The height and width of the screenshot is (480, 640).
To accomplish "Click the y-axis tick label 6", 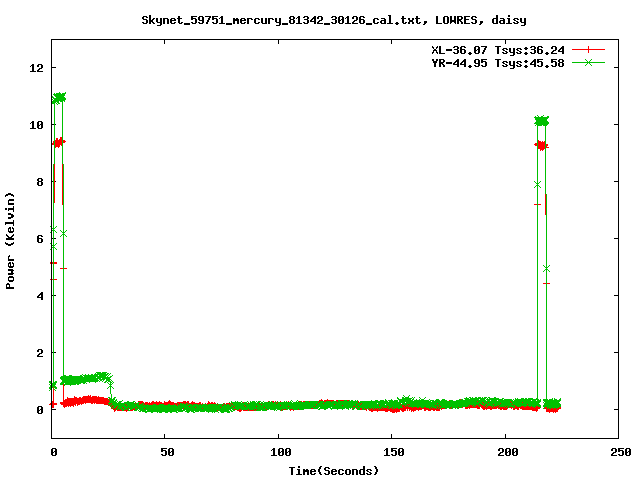I will tap(40, 239).
